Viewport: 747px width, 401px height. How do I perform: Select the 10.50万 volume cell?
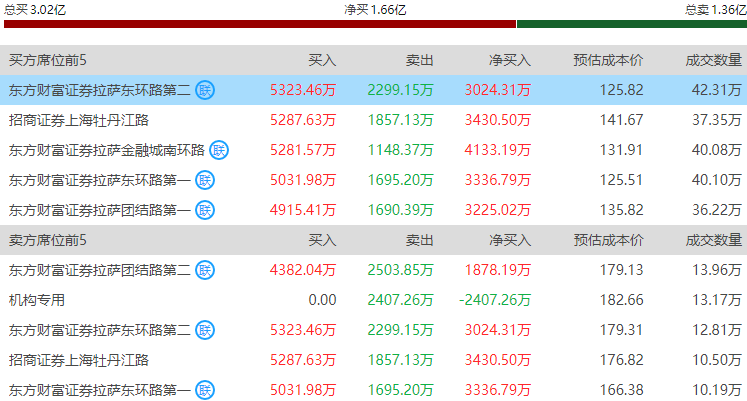point(717,360)
